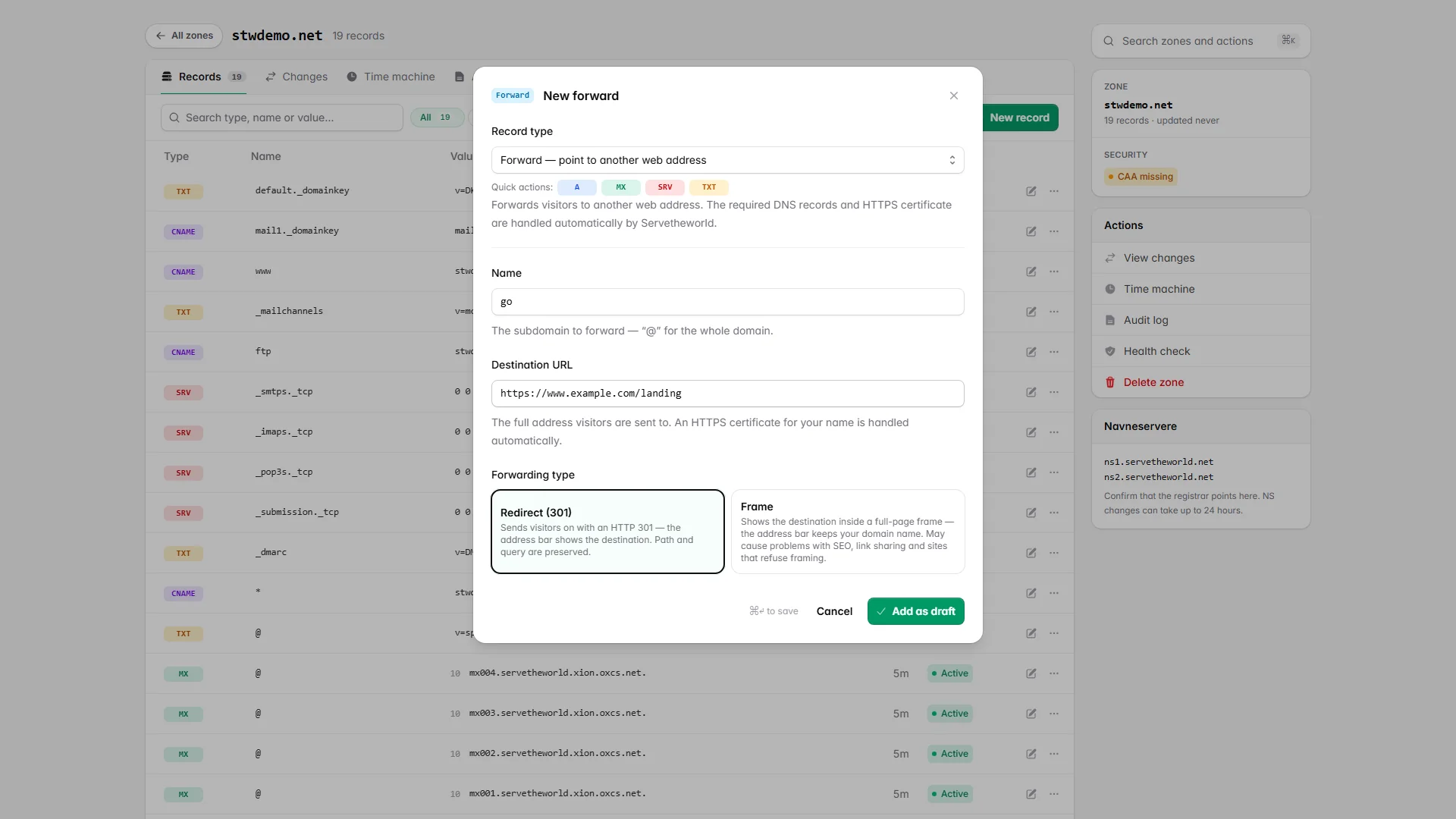Edit the ftp CNAME record

click(x=1031, y=352)
